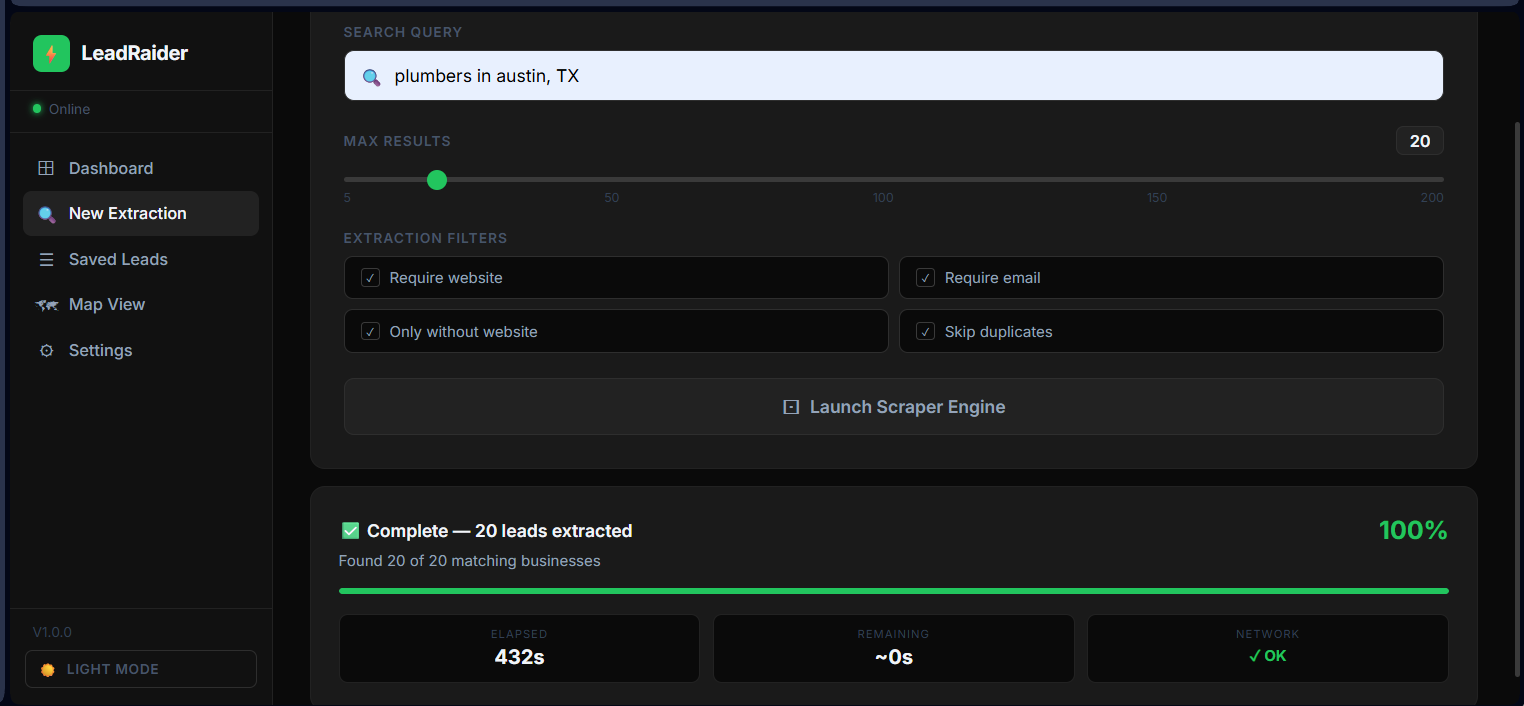This screenshot has width=1524, height=706.
Task: Click the max results value box showing 20
Action: (x=1419, y=142)
